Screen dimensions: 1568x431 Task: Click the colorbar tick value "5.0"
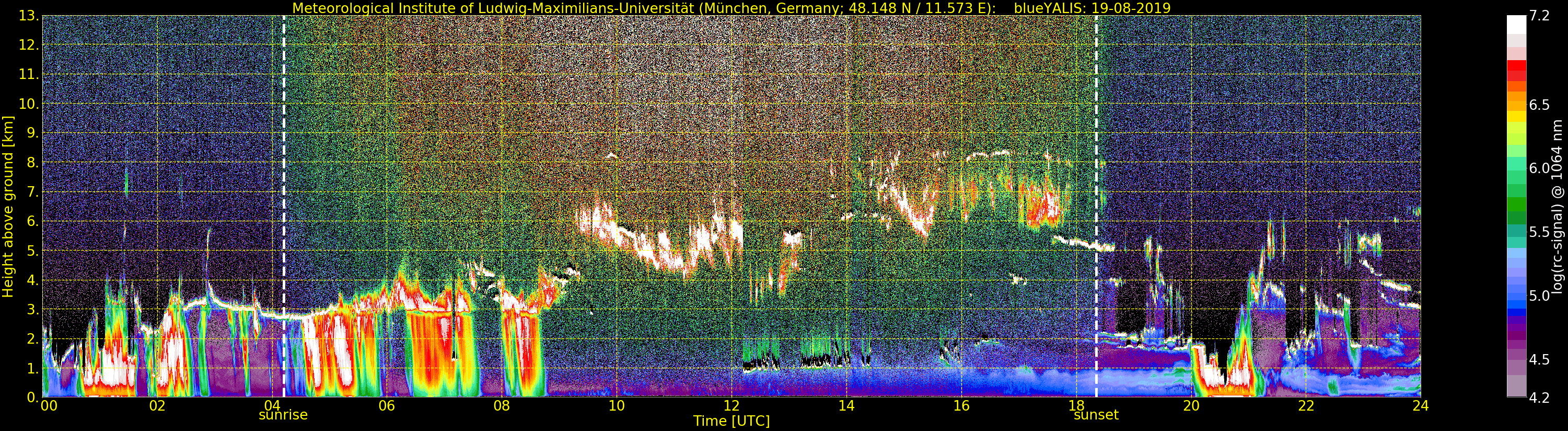[x=1539, y=296]
